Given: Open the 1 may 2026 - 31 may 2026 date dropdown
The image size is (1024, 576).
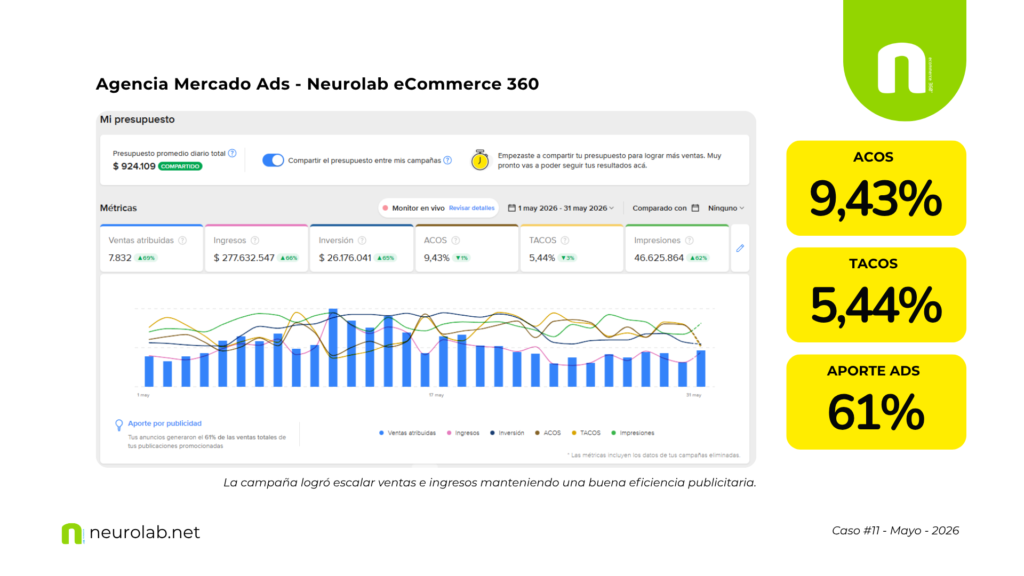Looking at the screenshot, I should click(x=561, y=208).
